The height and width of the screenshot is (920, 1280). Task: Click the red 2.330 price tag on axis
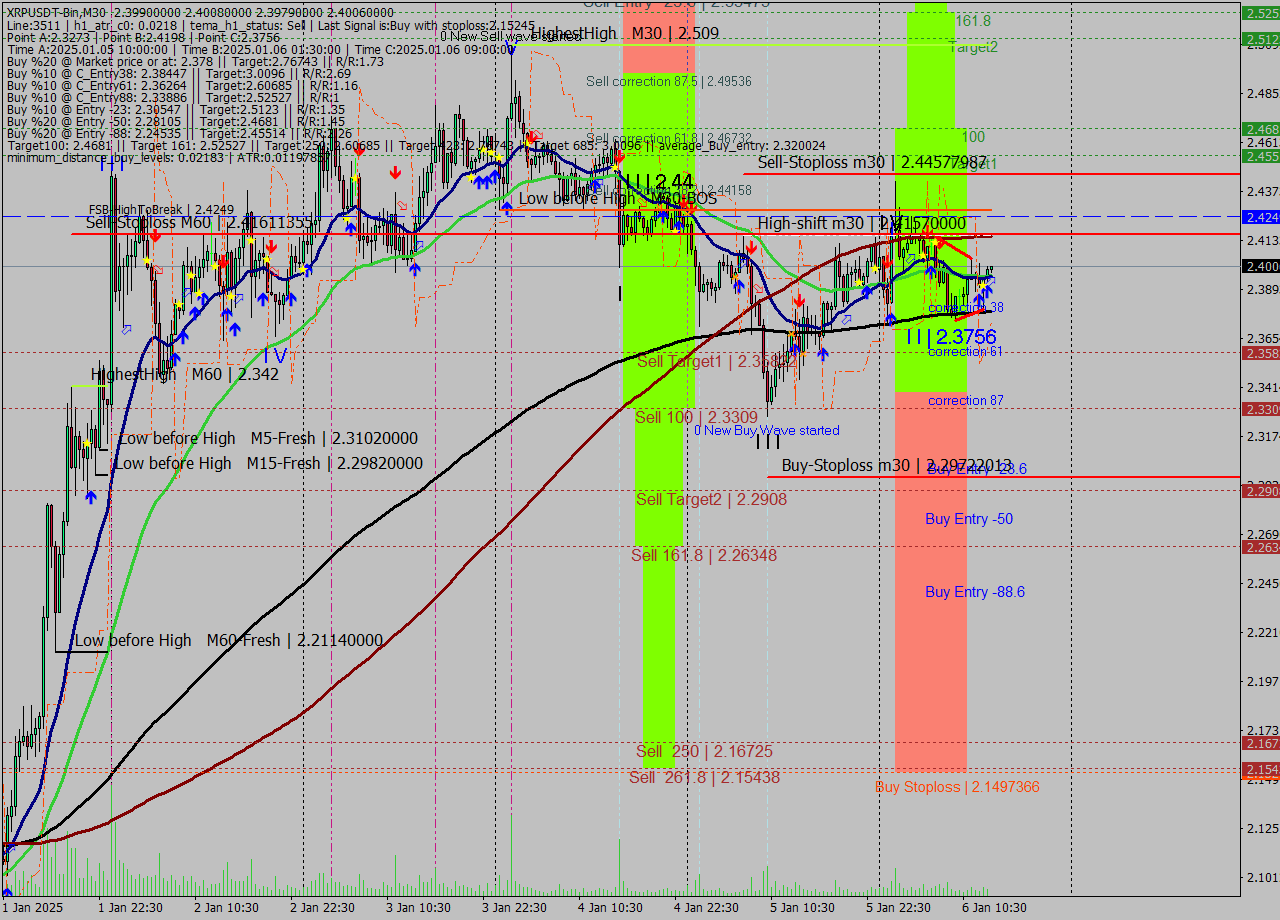click(x=1260, y=409)
